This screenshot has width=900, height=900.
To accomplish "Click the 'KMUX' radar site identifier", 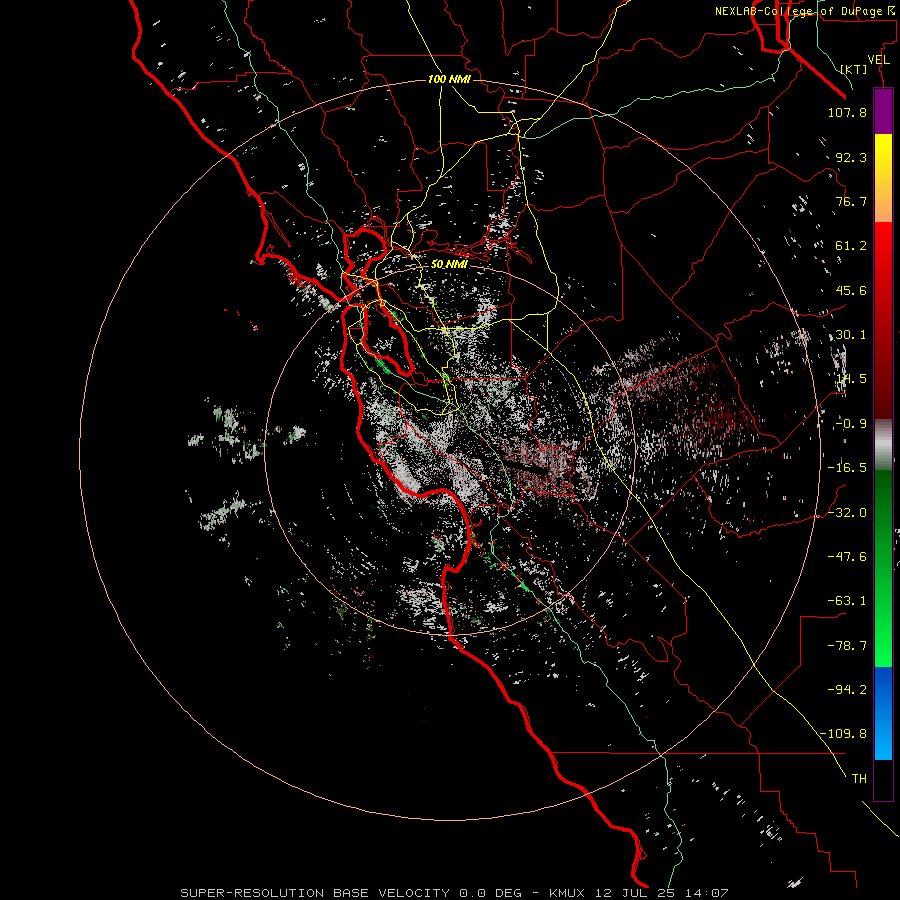I will coord(568,893).
